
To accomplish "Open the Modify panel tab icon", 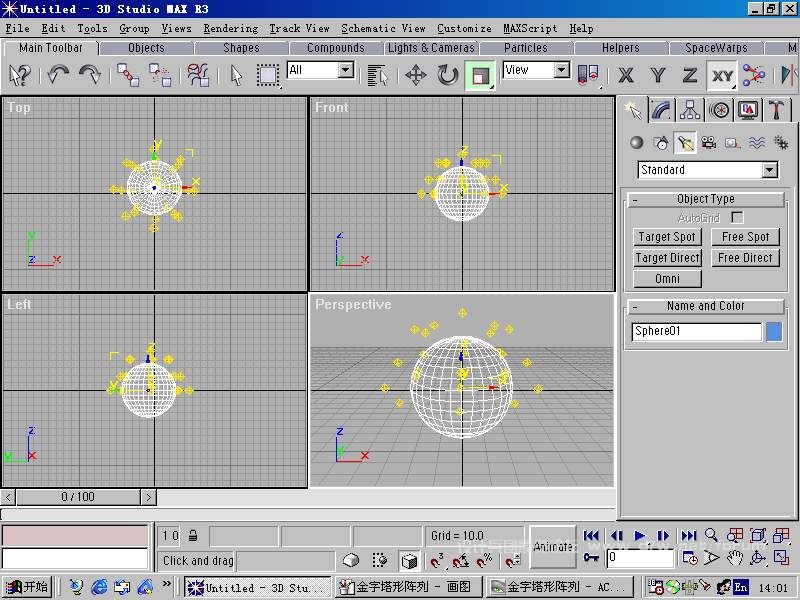I will (x=661, y=110).
